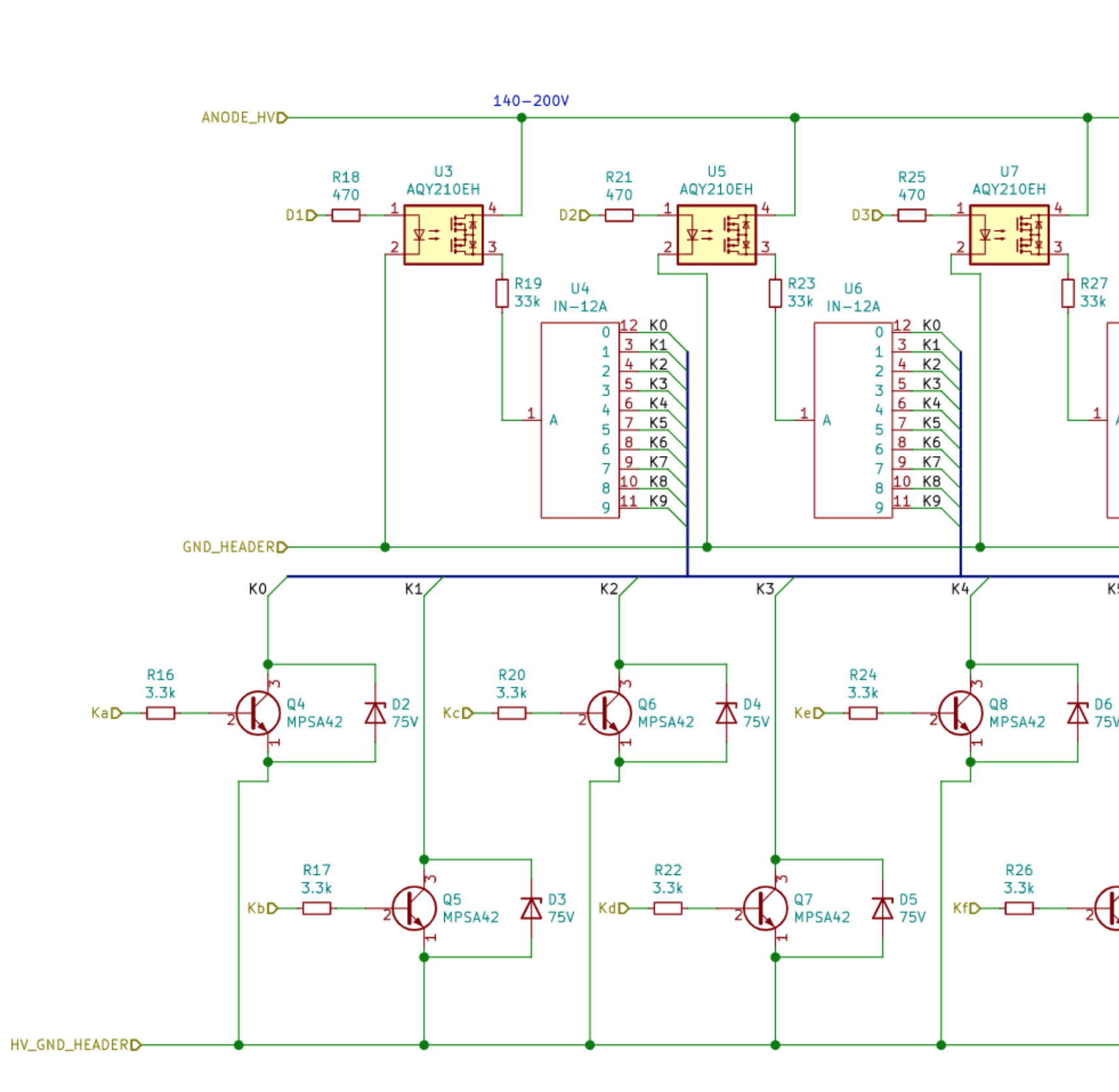This screenshot has width=1119, height=1092.
Task: Select transistor Q4 MPSA42 symbol
Action: pos(258,713)
